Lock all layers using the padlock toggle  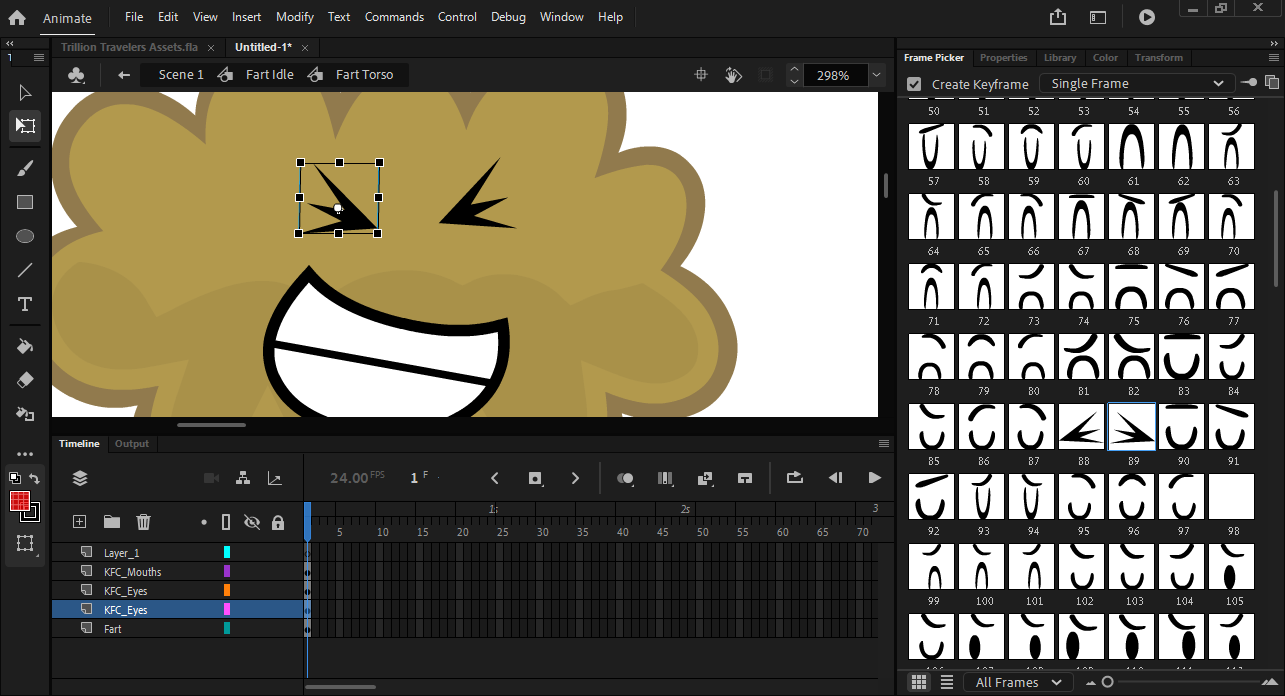pyautogui.click(x=278, y=521)
